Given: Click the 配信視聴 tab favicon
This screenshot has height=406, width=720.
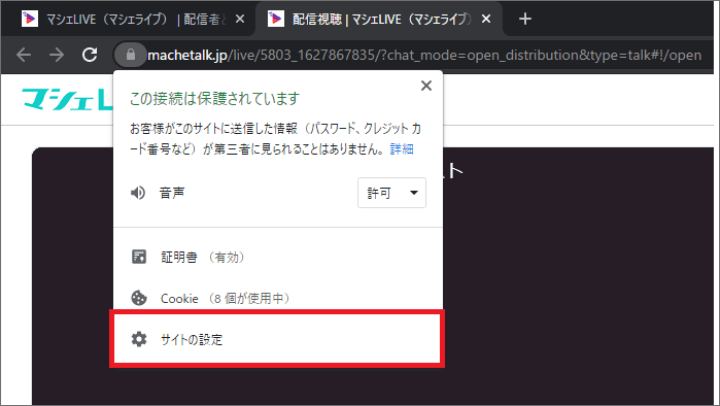Looking at the screenshot, I should click(276, 19).
